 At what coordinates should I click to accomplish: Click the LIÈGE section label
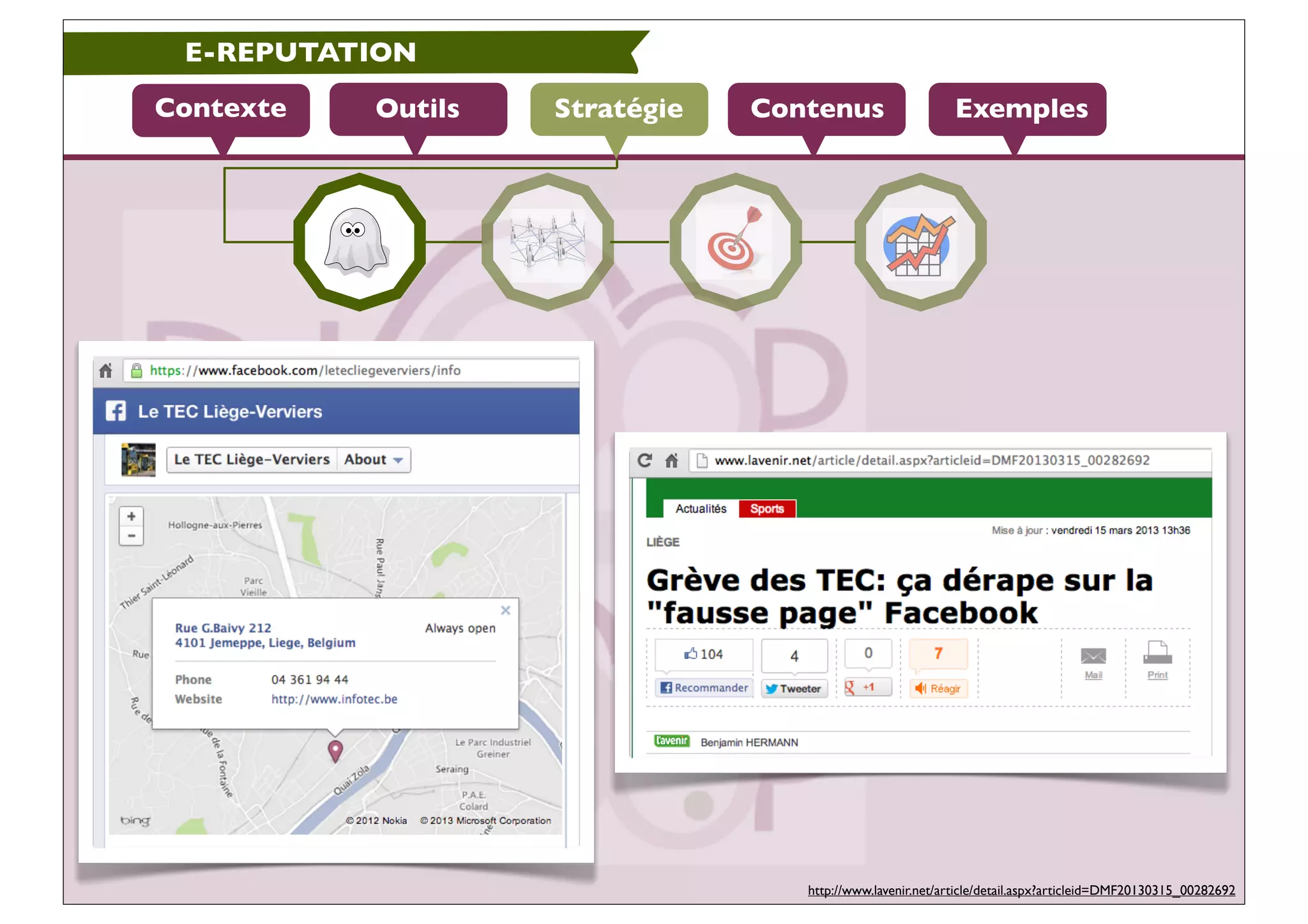click(x=663, y=542)
